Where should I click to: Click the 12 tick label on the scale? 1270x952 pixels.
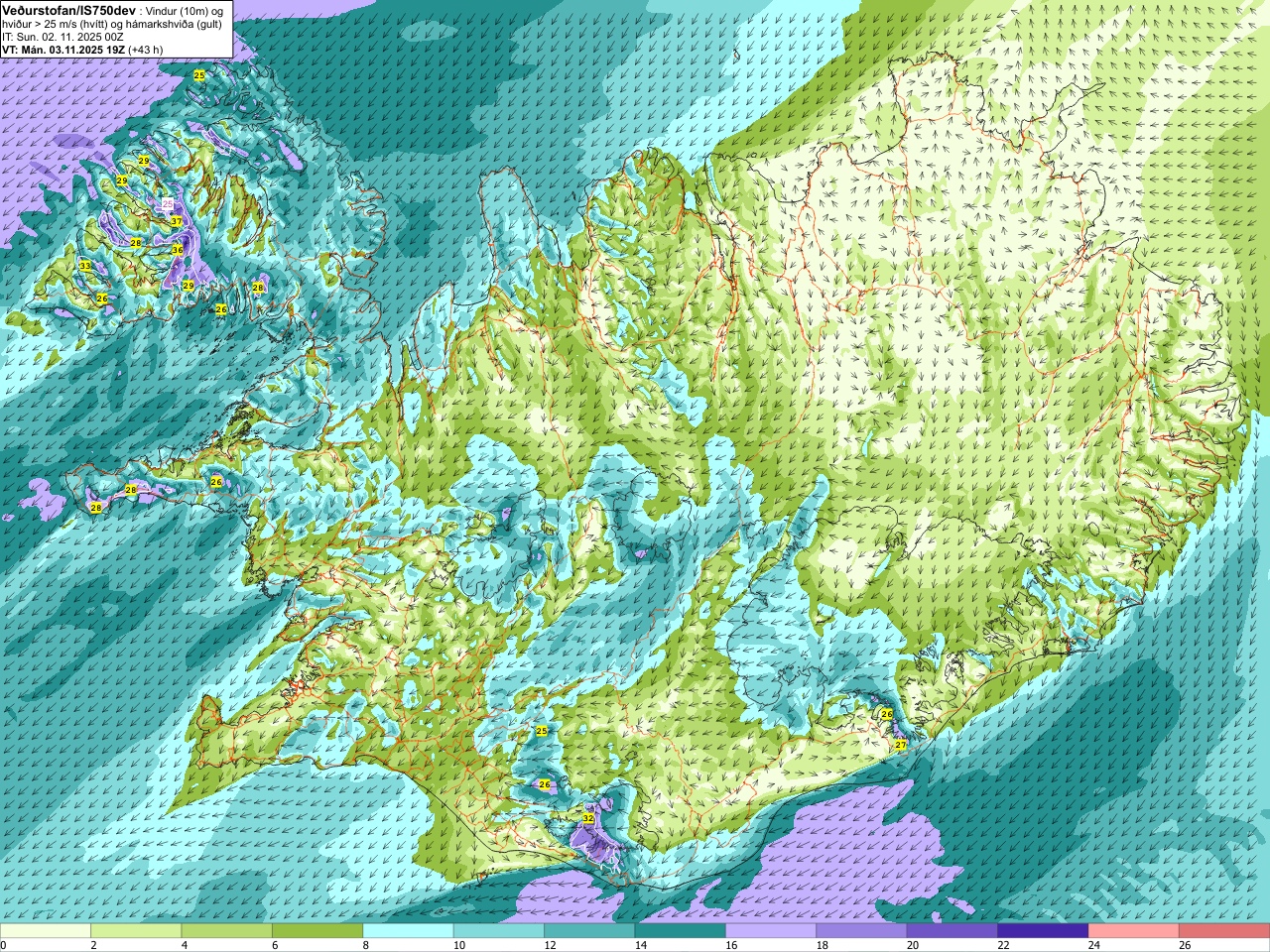[x=550, y=945]
